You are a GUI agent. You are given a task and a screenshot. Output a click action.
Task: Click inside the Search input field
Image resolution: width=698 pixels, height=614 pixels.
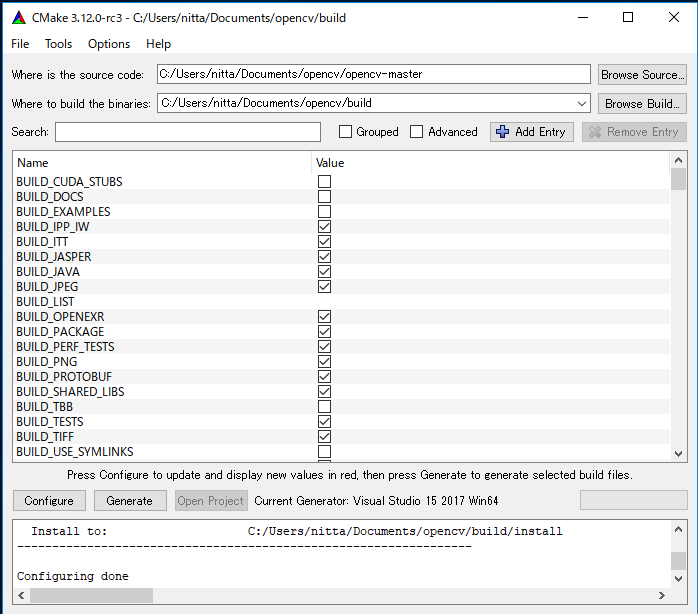click(x=188, y=132)
